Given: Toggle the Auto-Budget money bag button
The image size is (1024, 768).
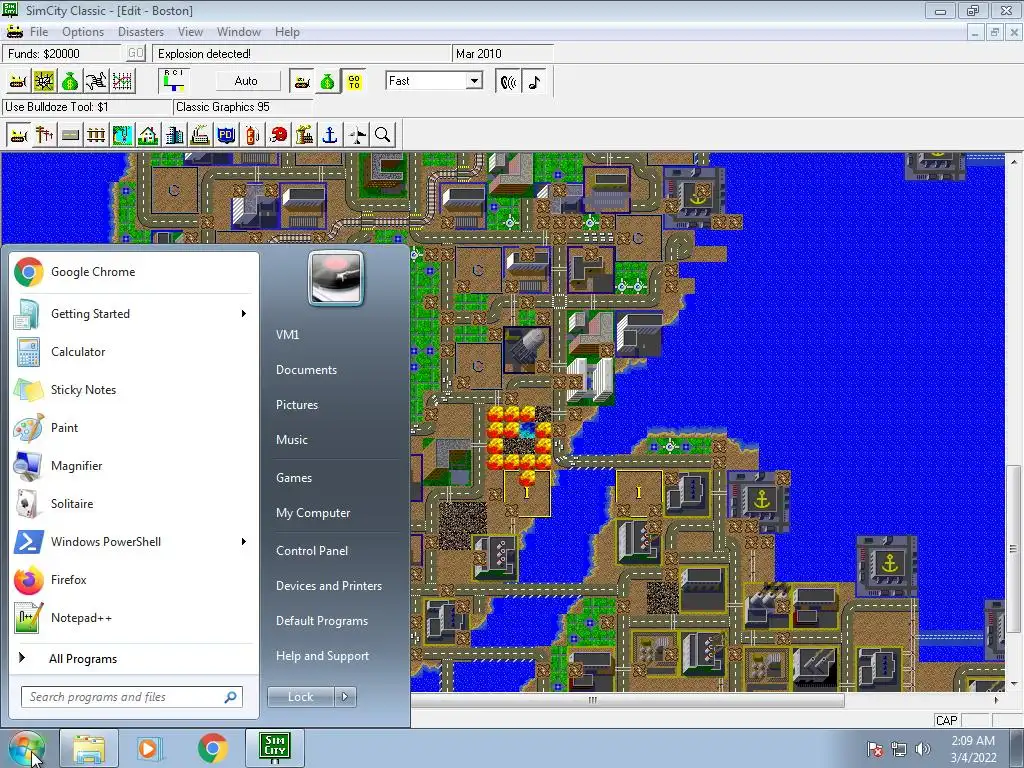Looking at the screenshot, I should [327, 82].
